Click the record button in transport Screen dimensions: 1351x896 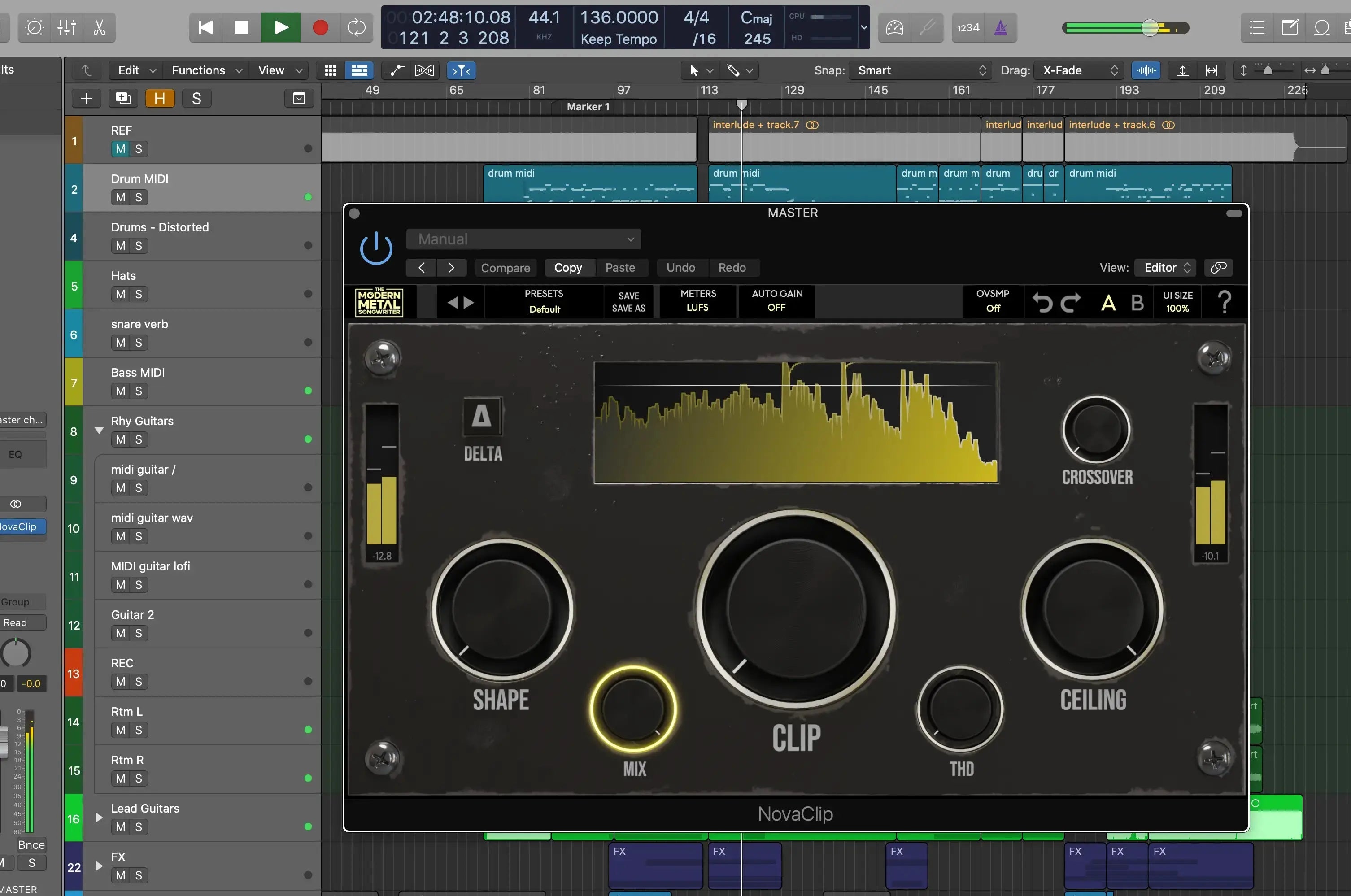point(320,27)
